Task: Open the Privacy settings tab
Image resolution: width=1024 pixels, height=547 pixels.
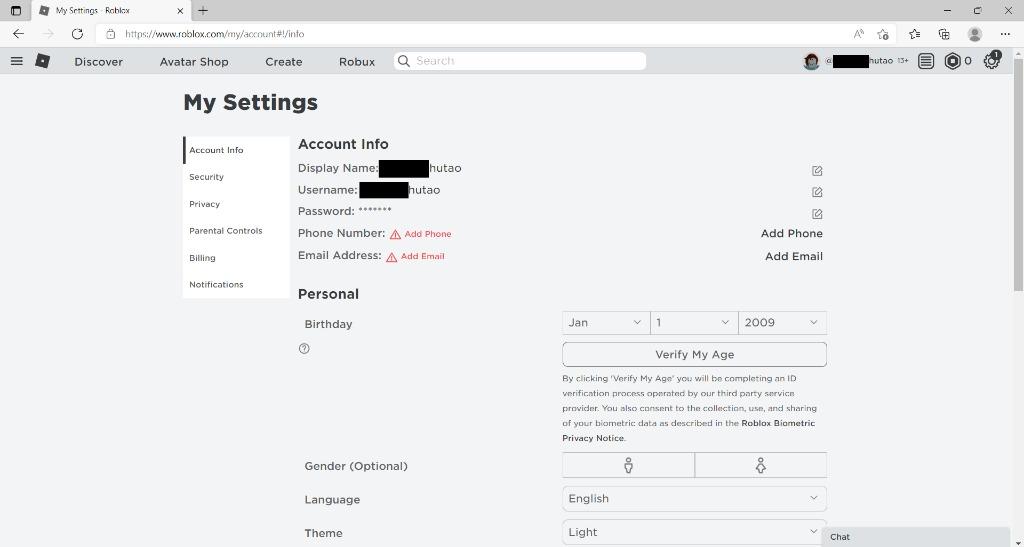Action: pos(236,204)
